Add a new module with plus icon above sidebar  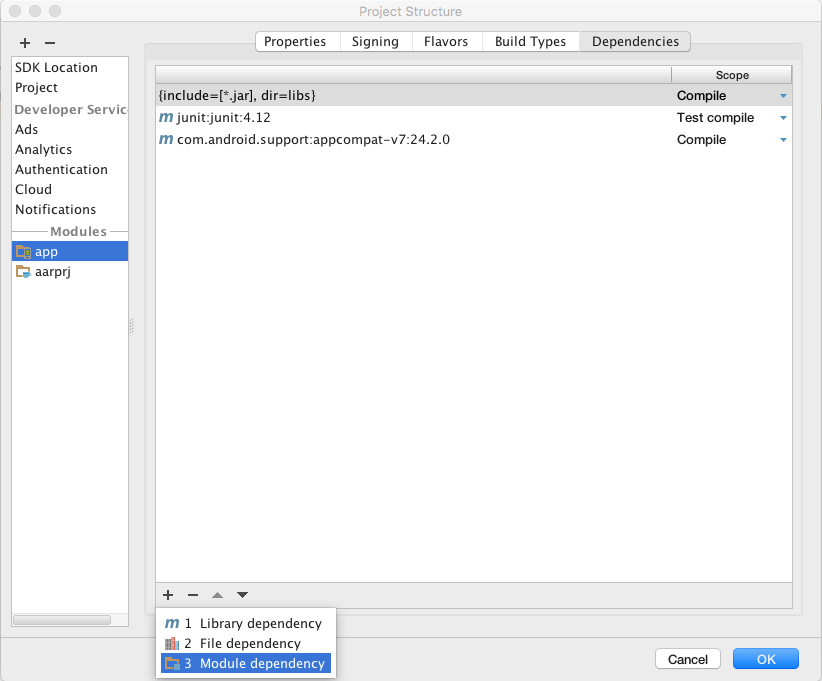(x=25, y=43)
